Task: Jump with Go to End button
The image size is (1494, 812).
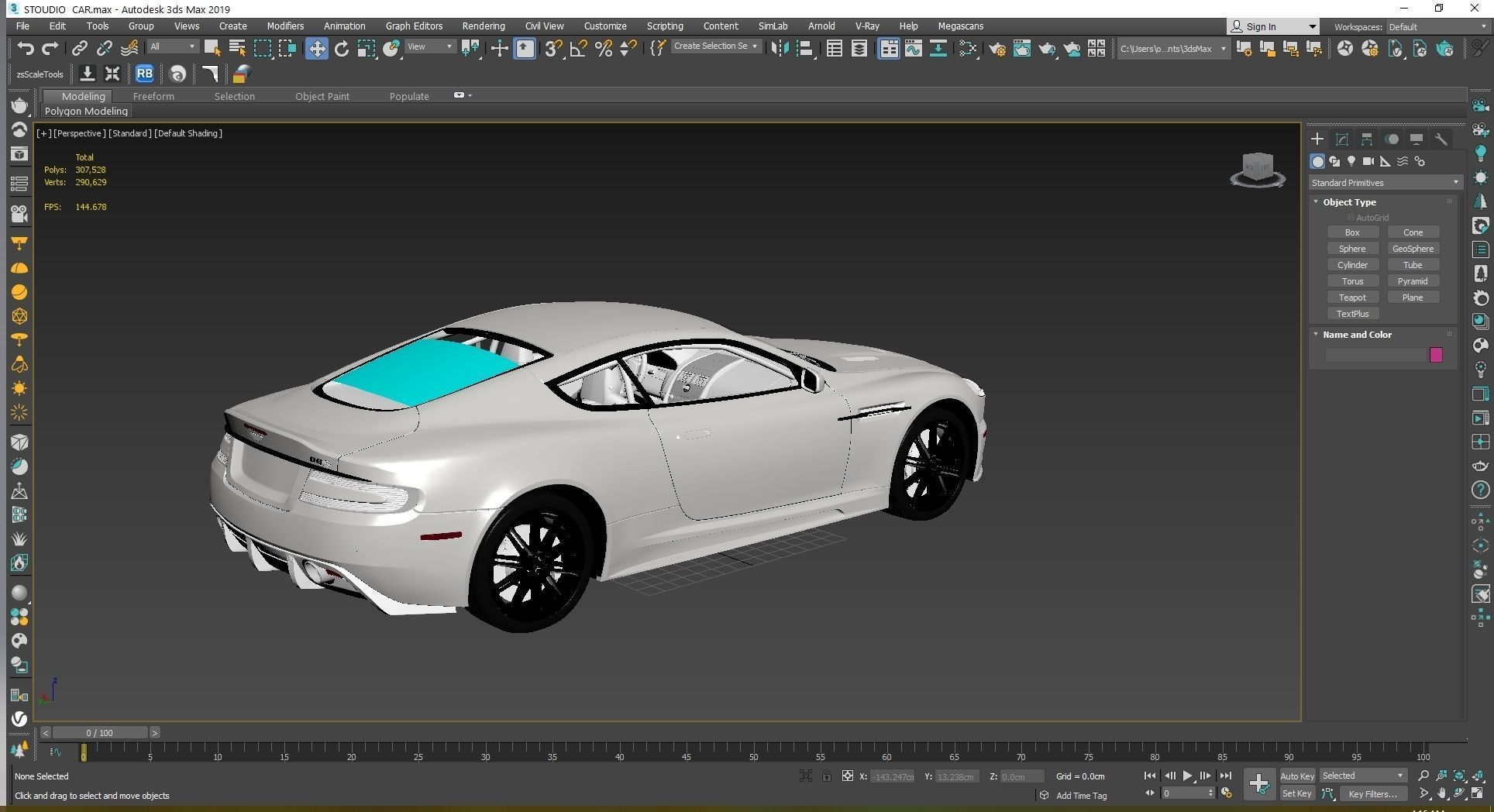Action: 1225,776
